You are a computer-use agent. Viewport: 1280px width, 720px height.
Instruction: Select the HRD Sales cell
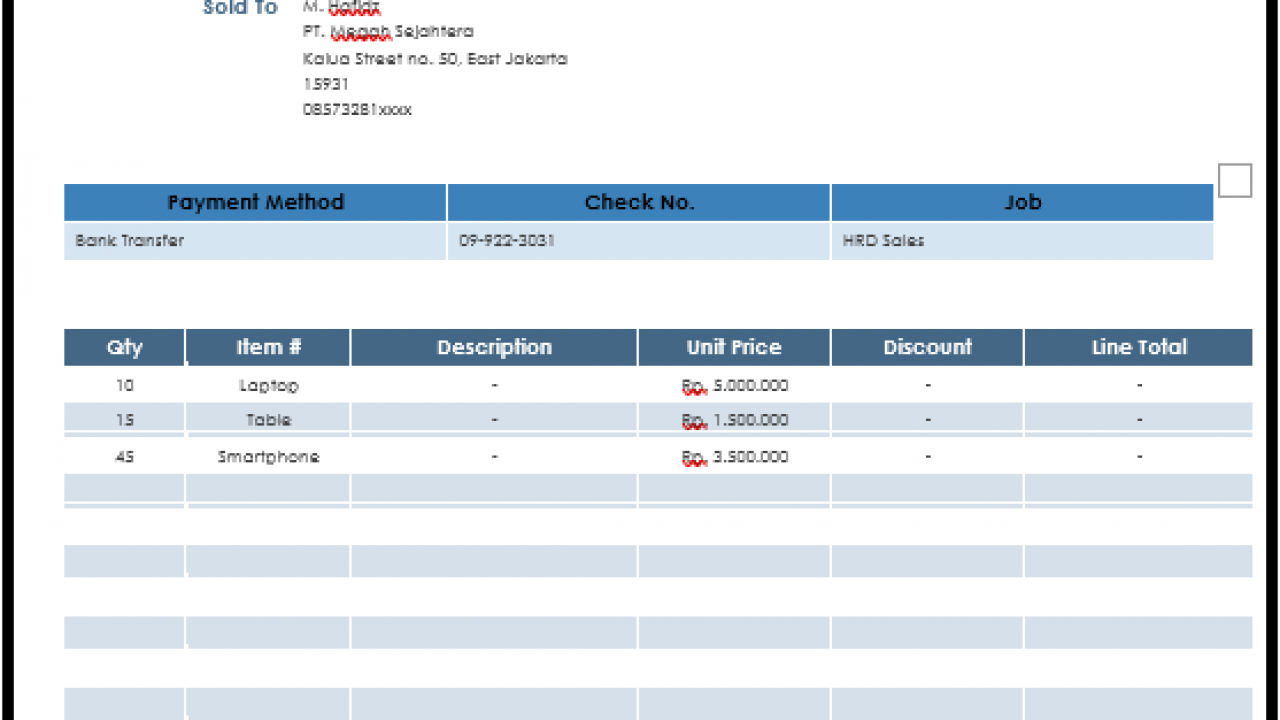pyautogui.click(x=1022, y=241)
